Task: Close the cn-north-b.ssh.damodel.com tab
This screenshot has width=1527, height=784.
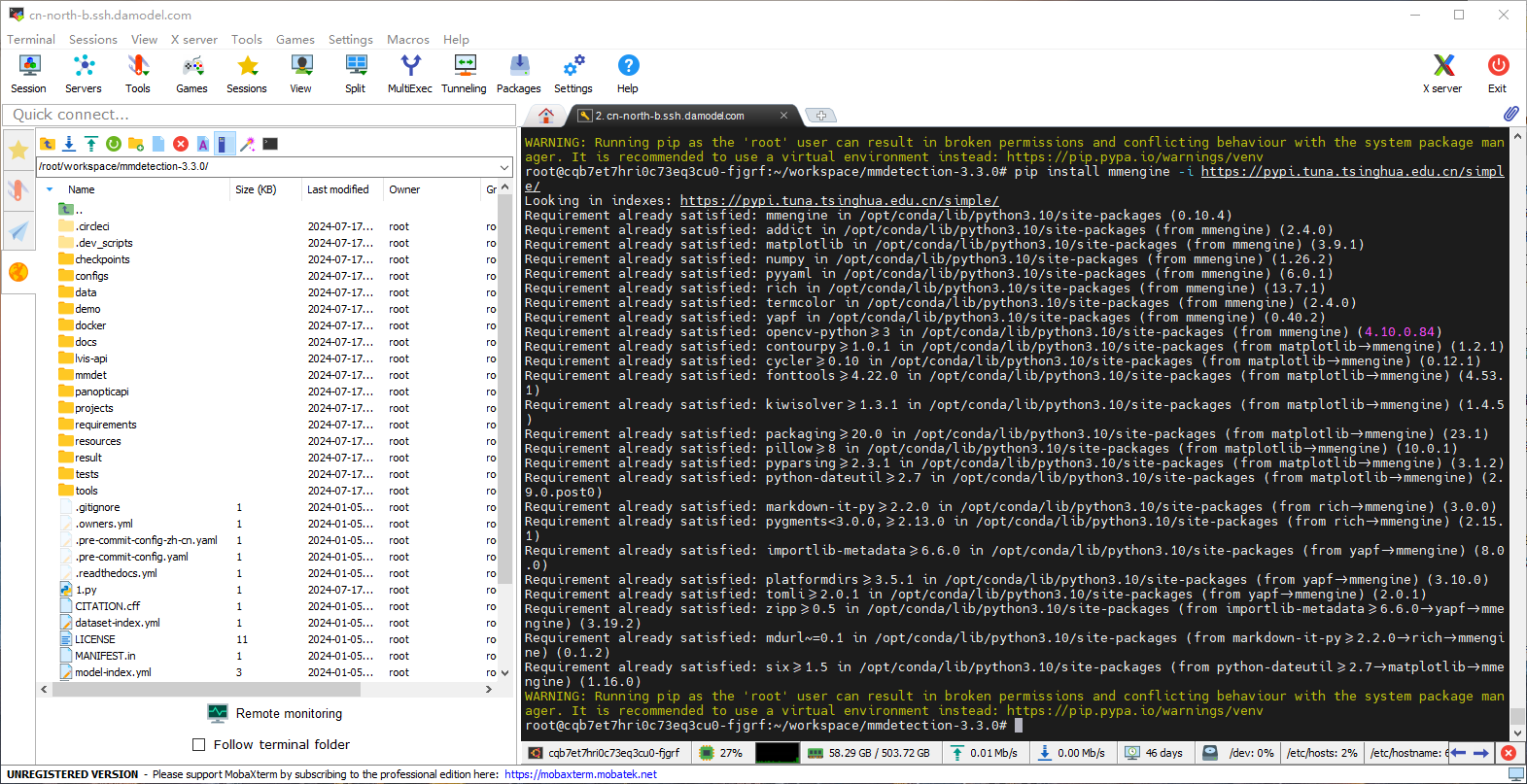Action: click(783, 116)
